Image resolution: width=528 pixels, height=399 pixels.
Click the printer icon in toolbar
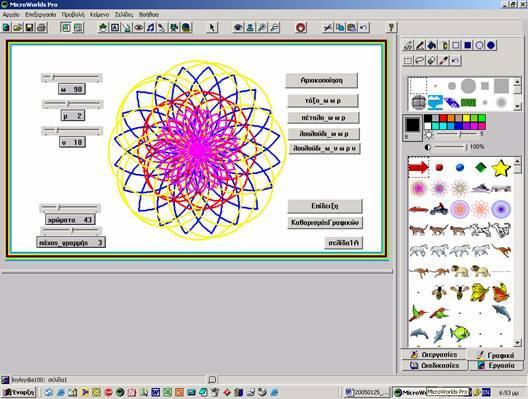(x=41, y=27)
